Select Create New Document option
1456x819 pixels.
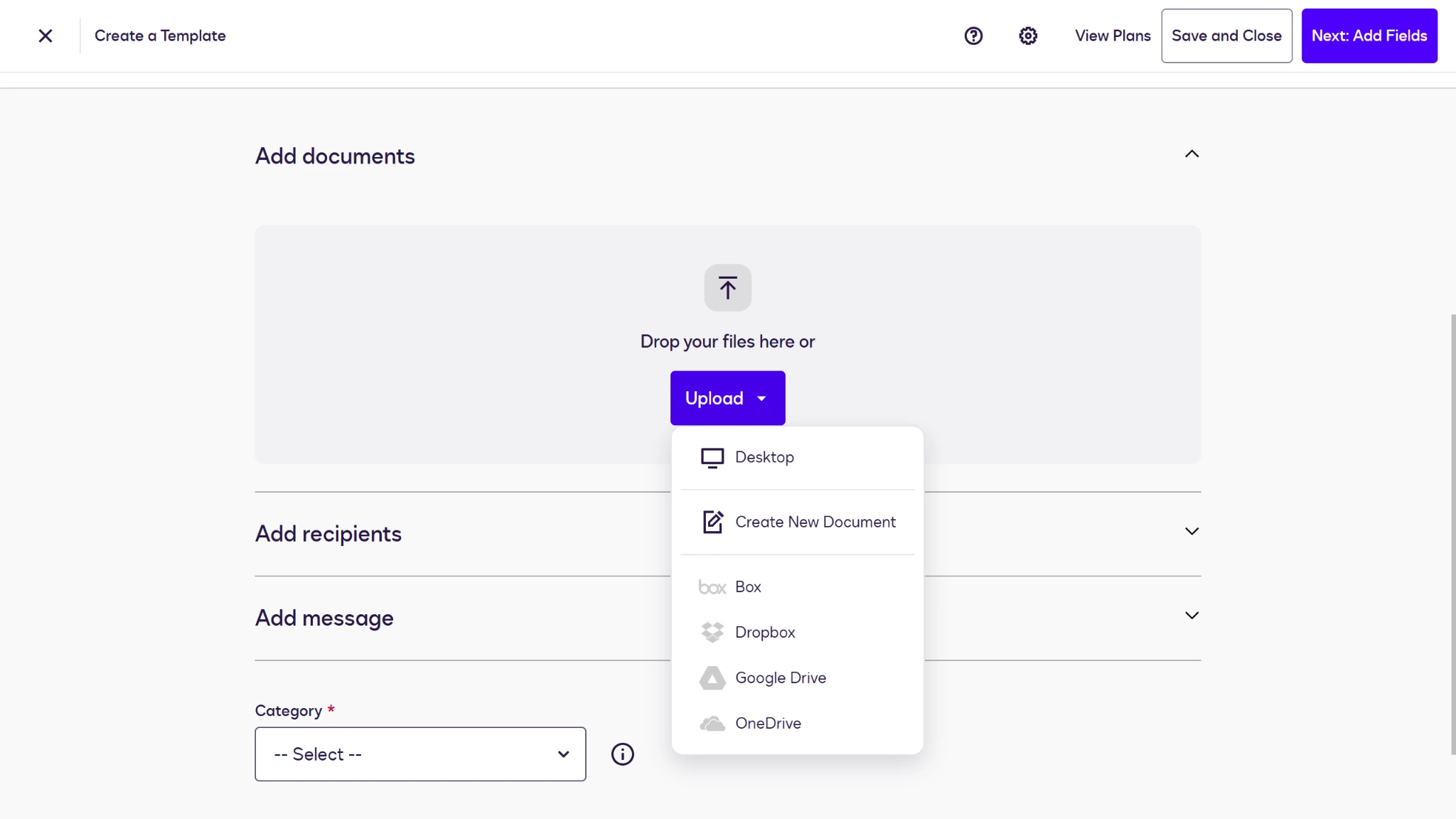click(x=797, y=522)
